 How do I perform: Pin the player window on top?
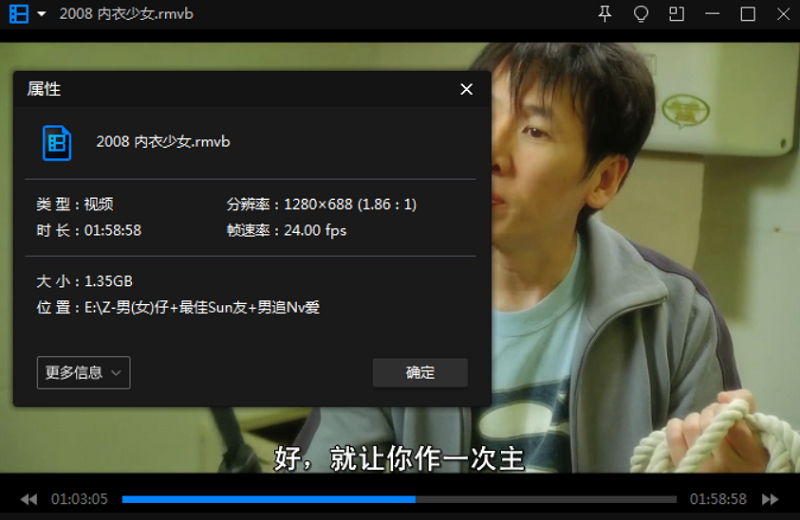(x=605, y=14)
